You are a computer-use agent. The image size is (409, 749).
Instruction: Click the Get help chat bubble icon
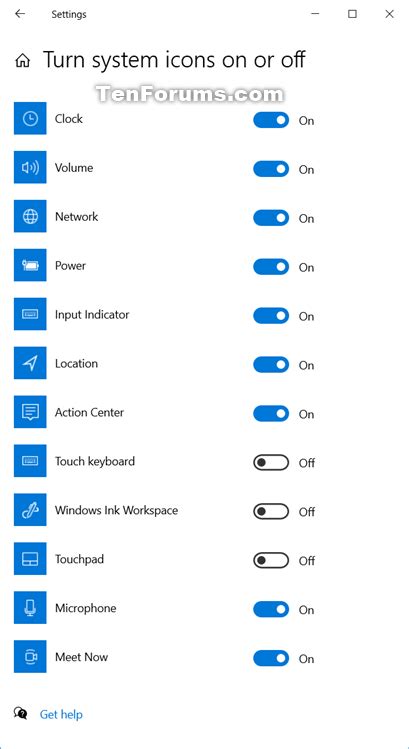[x=21, y=714]
